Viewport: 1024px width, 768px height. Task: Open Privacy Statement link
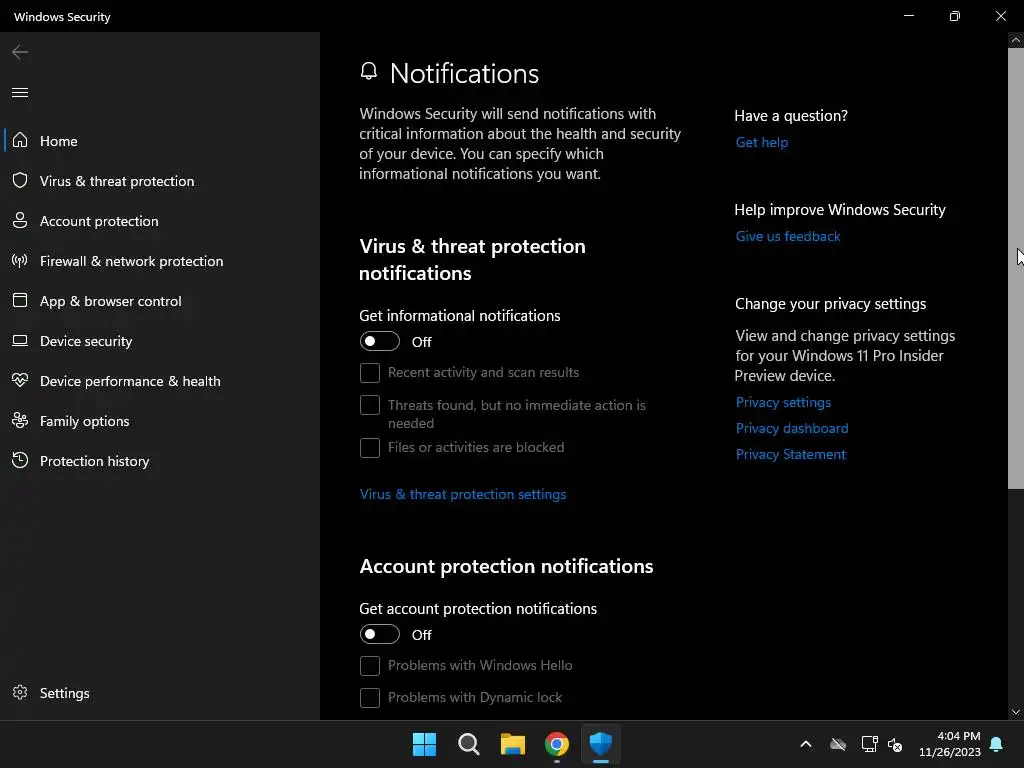[x=790, y=455]
